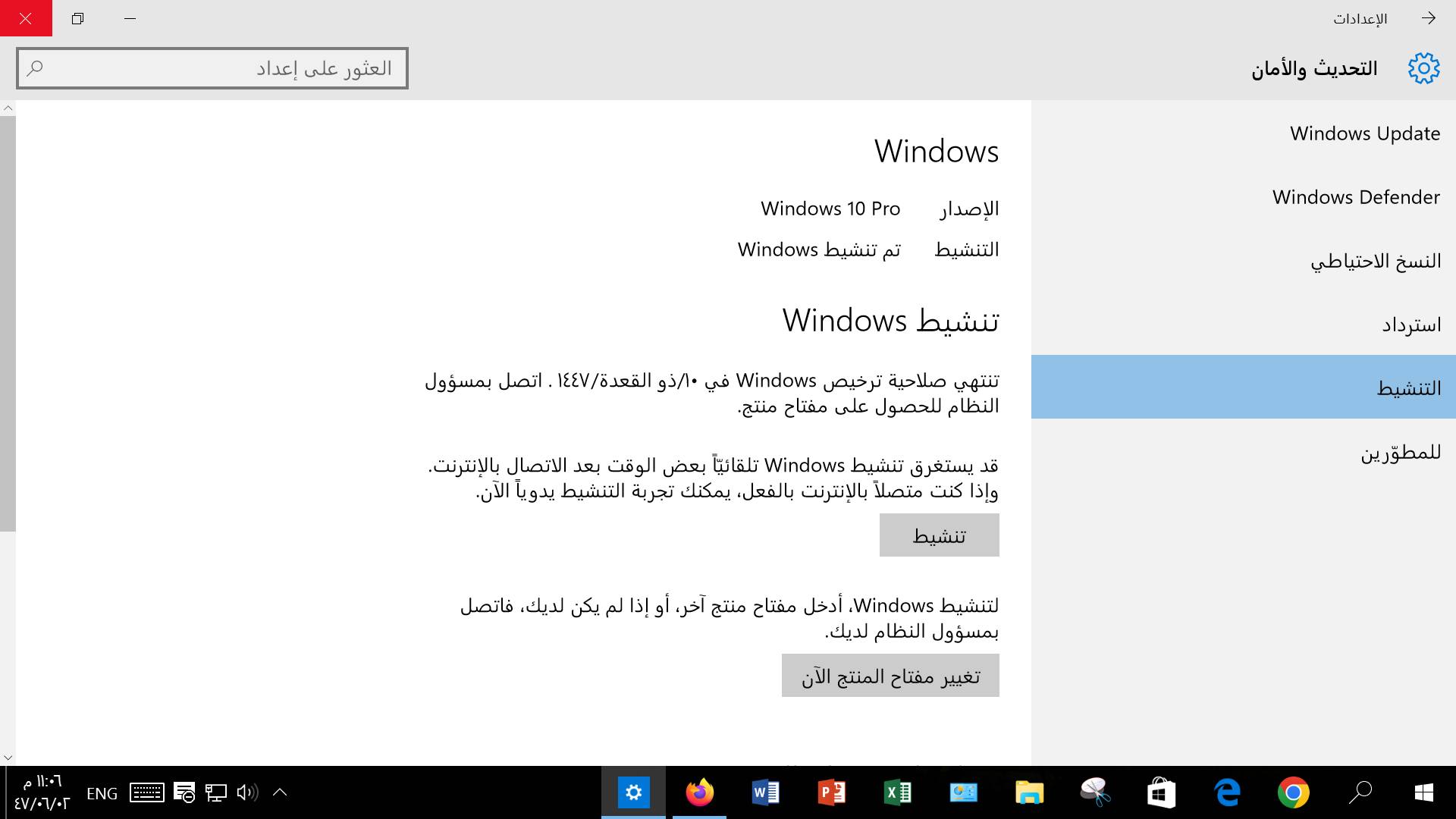The image size is (1456, 819).
Task: Open touch keyboard from tray
Action: pos(147,793)
